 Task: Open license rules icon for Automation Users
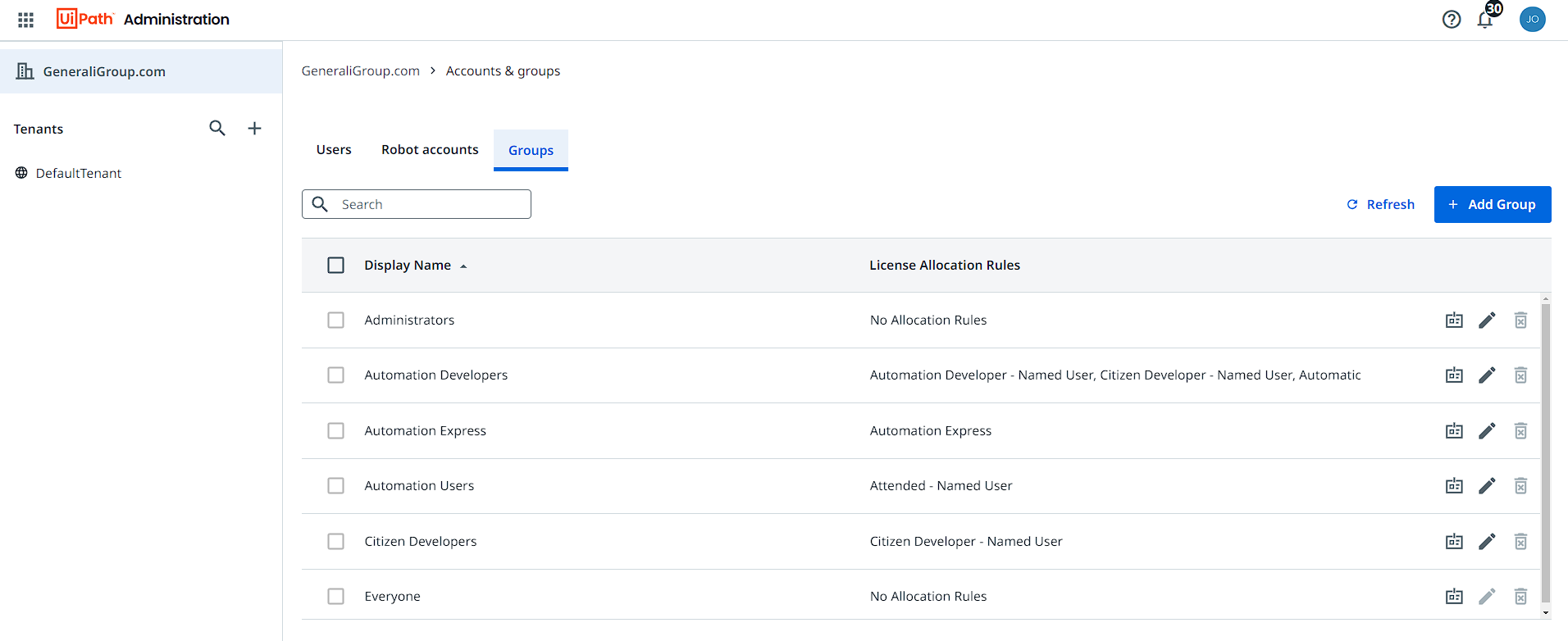1454,486
